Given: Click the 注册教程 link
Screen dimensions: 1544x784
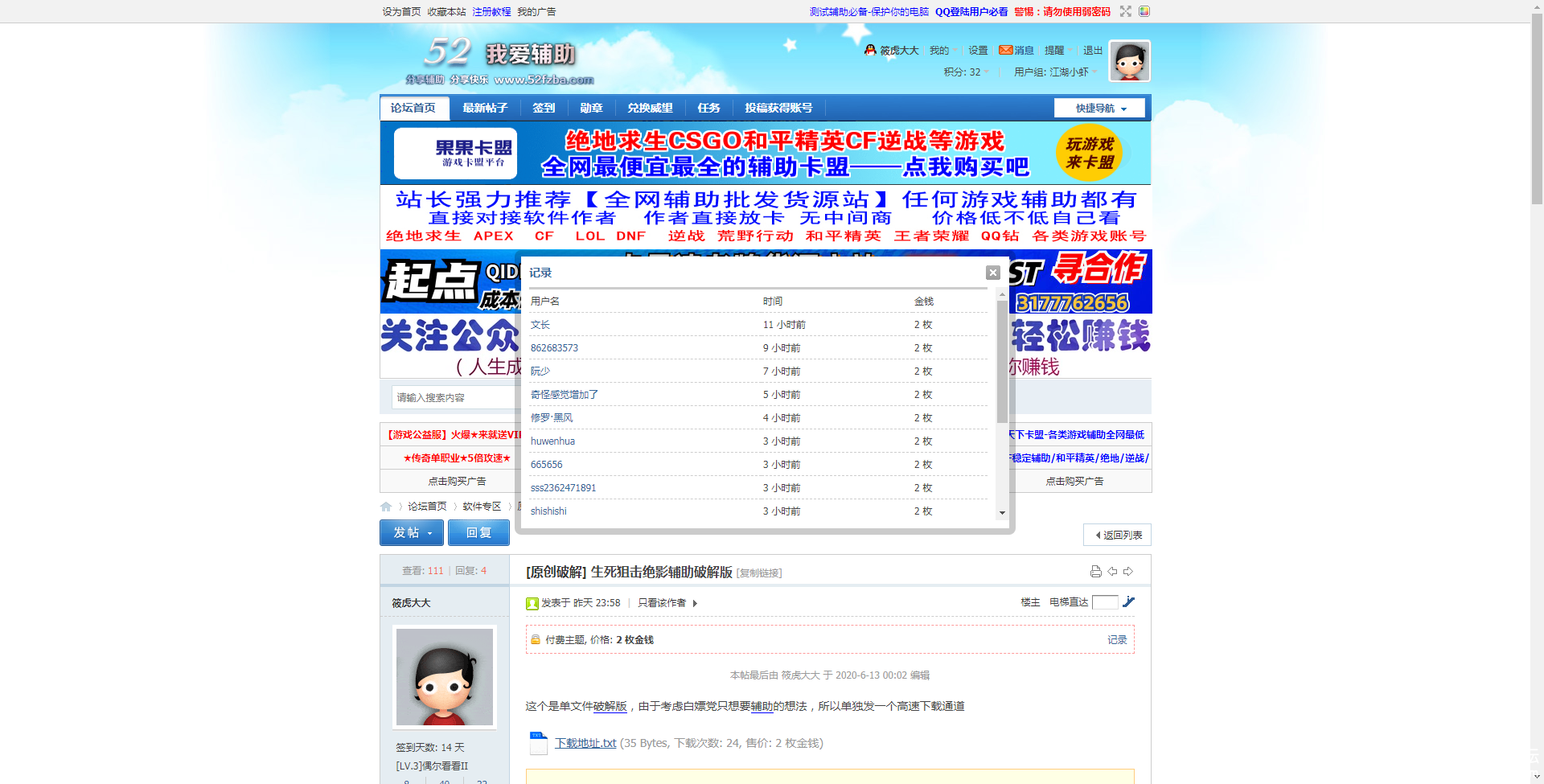Looking at the screenshot, I should pyautogui.click(x=491, y=11).
